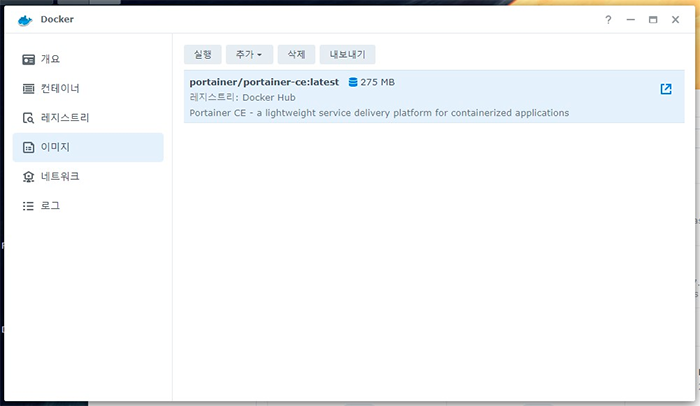Open the 네트워크 section
This screenshot has width=700, height=406.
(88, 176)
